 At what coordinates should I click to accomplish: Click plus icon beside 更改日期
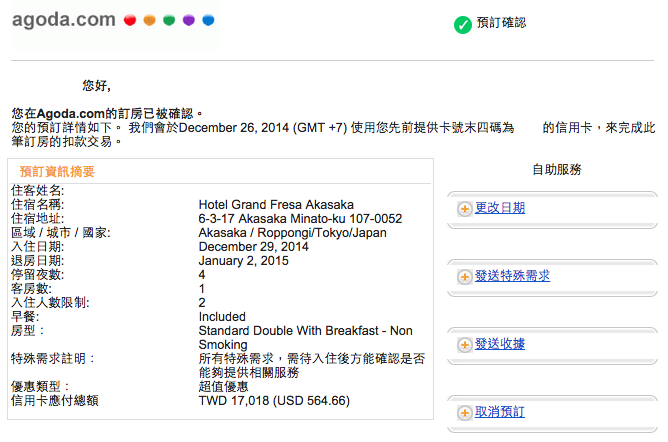click(x=465, y=209)
